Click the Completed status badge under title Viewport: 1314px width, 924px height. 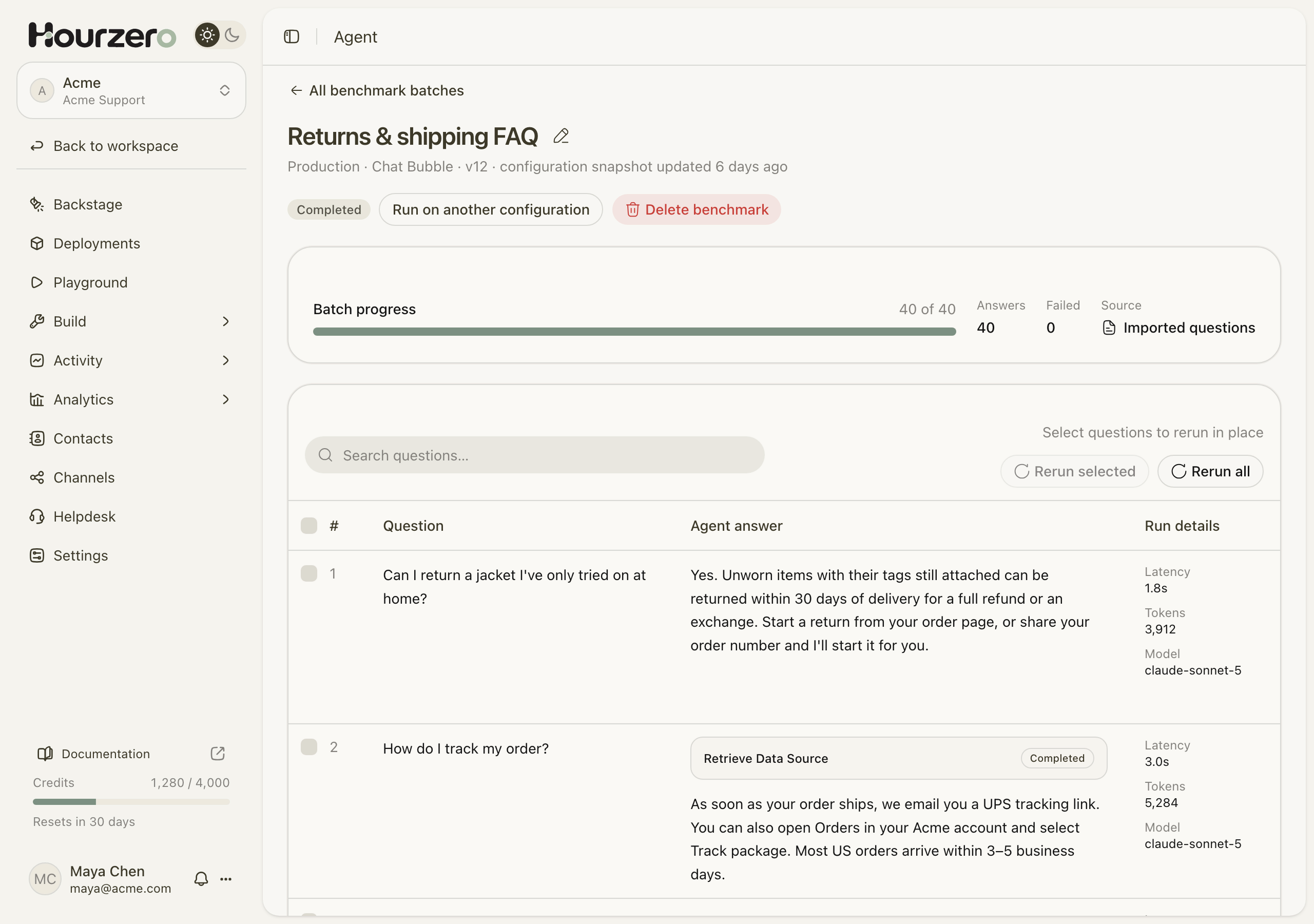coord(329,209)
